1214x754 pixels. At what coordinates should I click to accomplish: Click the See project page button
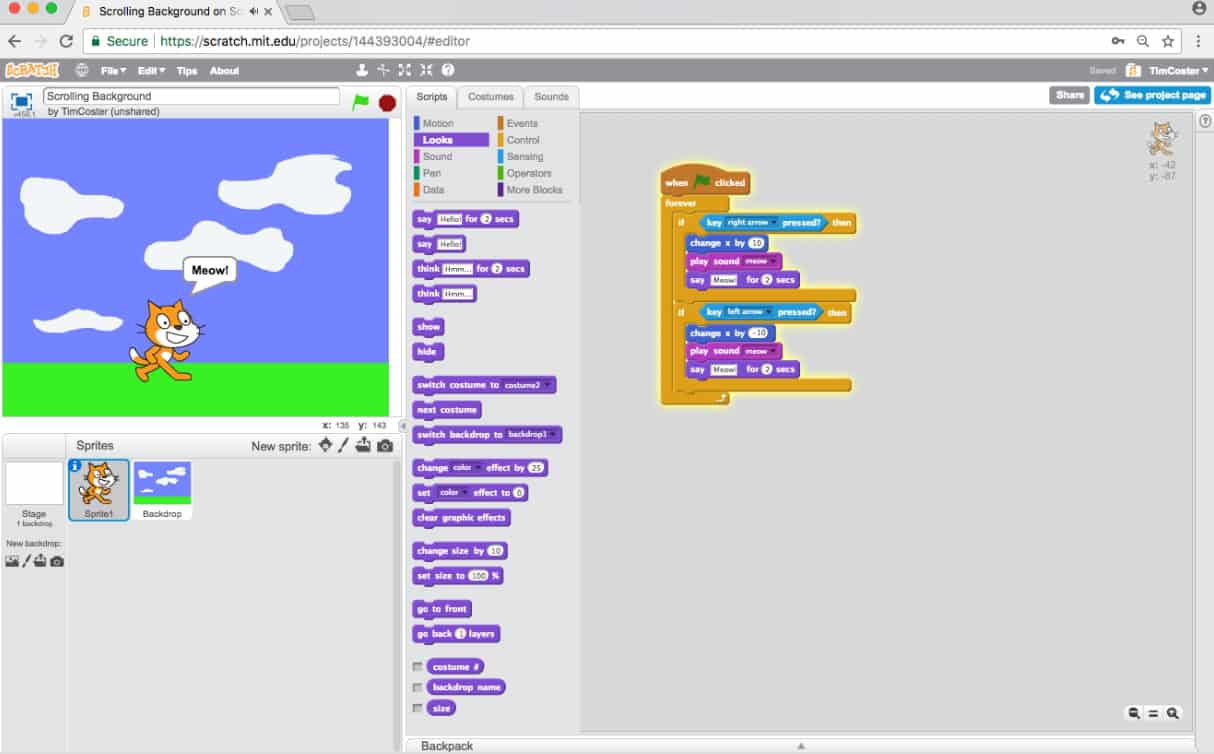(x=1150, y=95)
